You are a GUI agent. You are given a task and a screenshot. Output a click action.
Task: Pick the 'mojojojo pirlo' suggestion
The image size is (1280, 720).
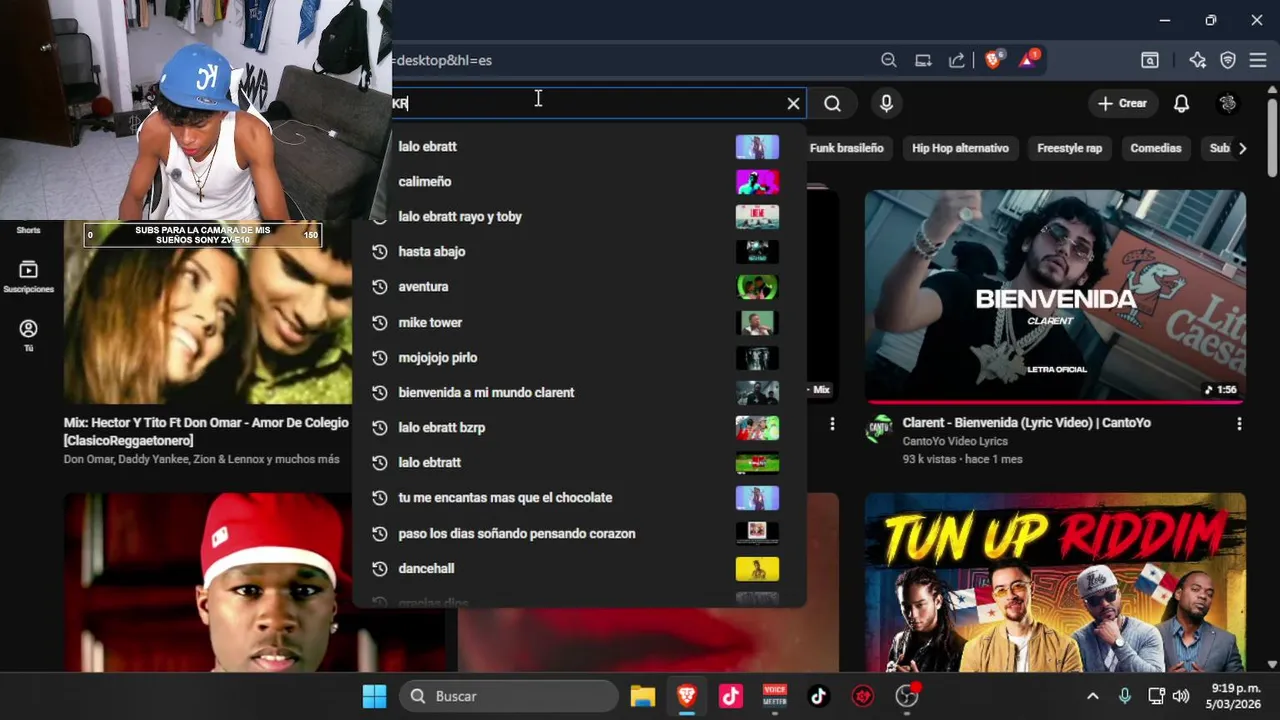pyautogui.click(x=580, y=357)
